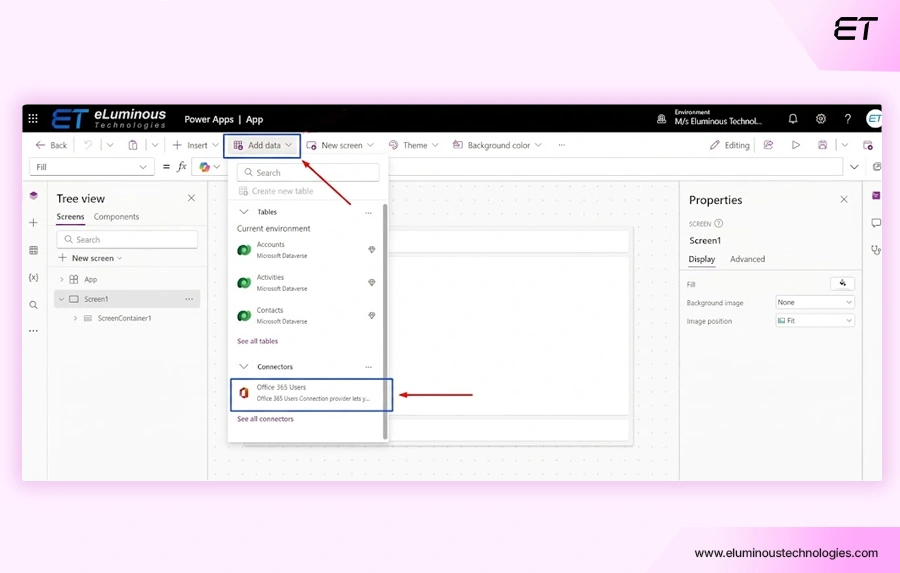Open the Insert menu

(x=195, y=145)
